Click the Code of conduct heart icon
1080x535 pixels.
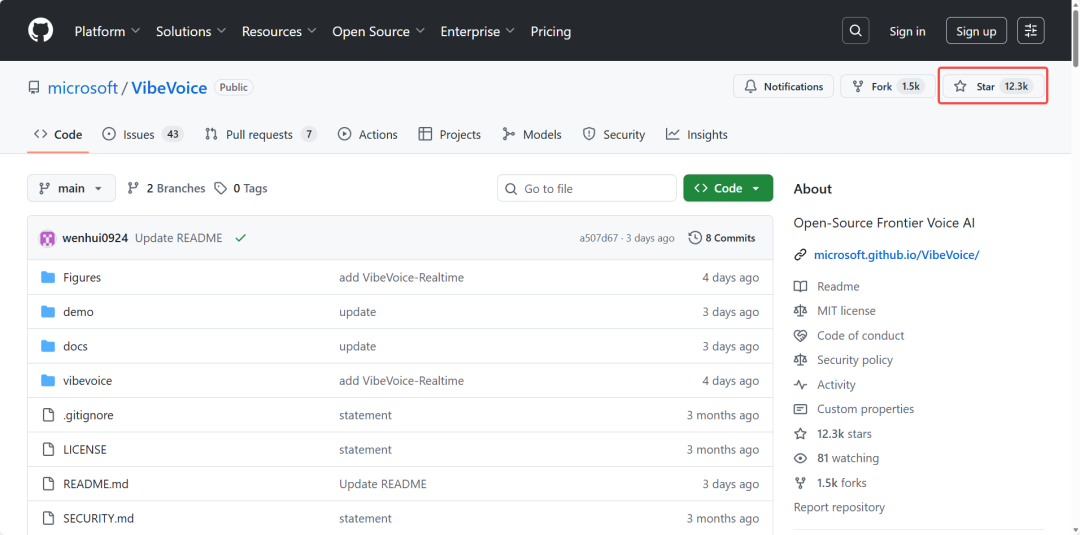click(x=800, y=336)
